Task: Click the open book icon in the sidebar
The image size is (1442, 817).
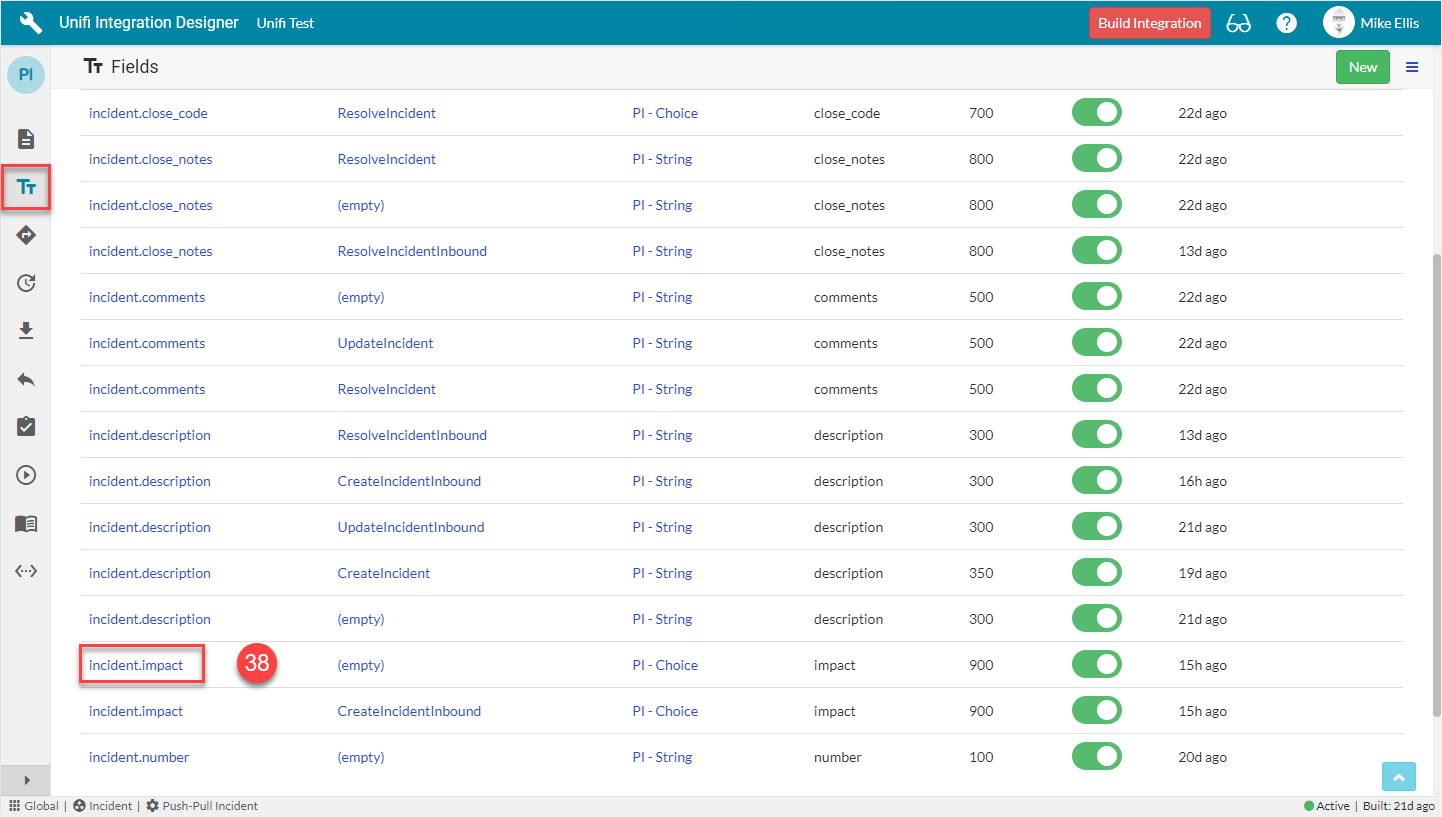Action: point(27,523)
